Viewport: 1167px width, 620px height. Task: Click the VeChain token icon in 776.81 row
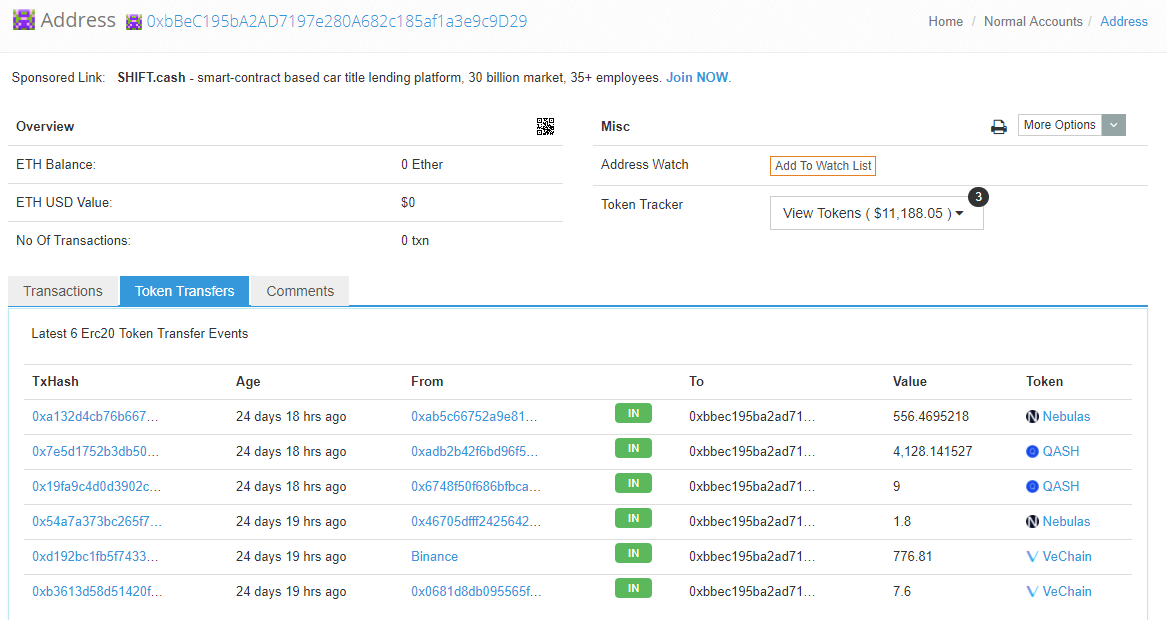click(x=1032, y=557)
